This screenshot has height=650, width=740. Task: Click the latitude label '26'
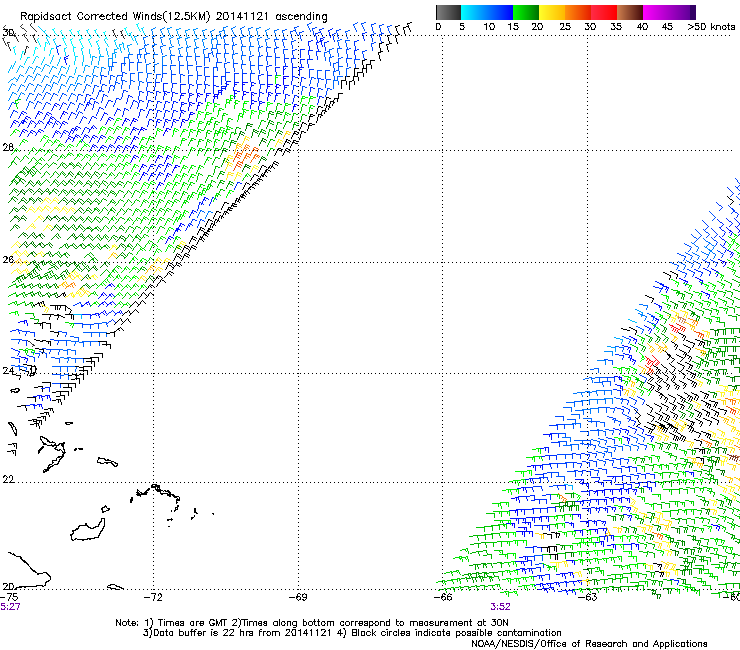8,260
